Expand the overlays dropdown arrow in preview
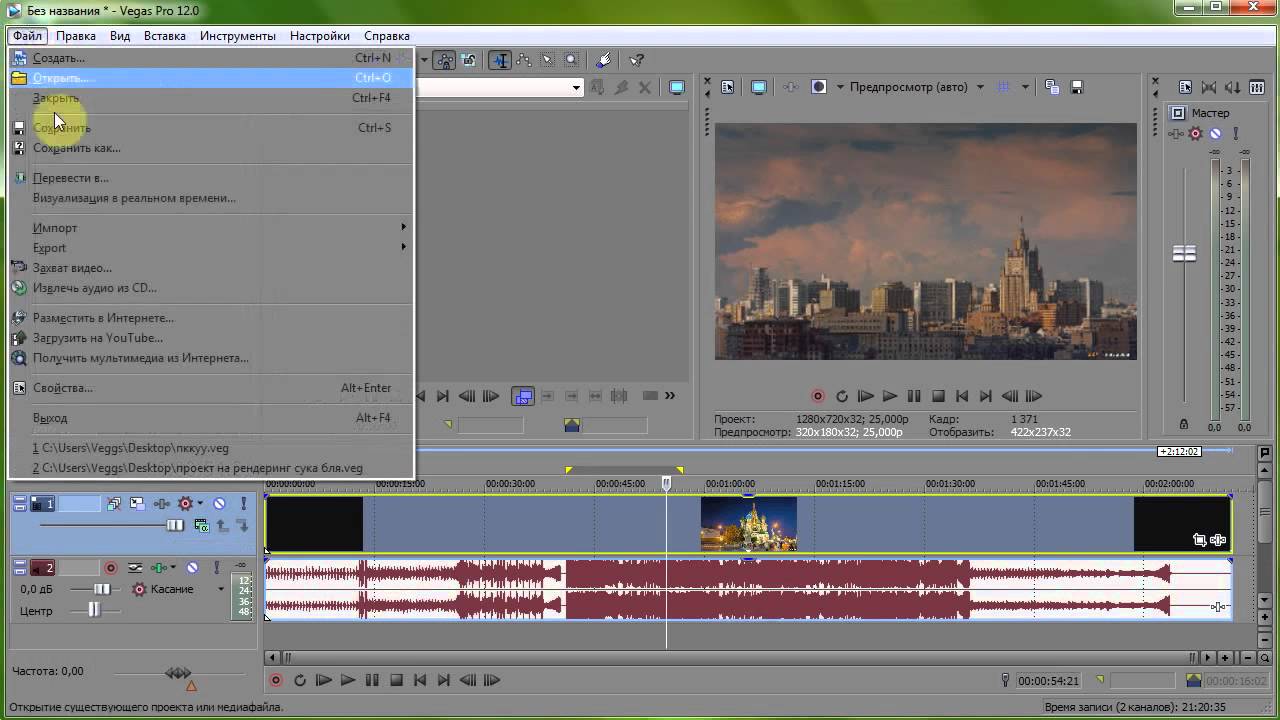 pos(1025,87)
